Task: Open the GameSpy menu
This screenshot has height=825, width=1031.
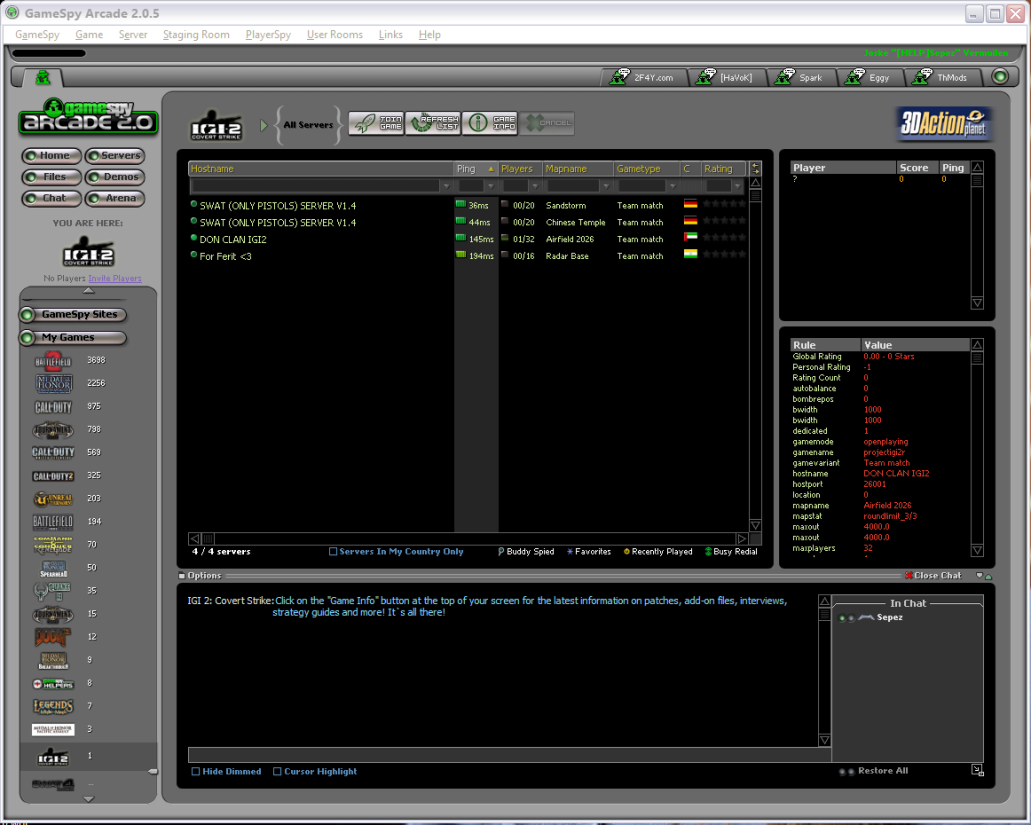Action: [x=37, y=35]
